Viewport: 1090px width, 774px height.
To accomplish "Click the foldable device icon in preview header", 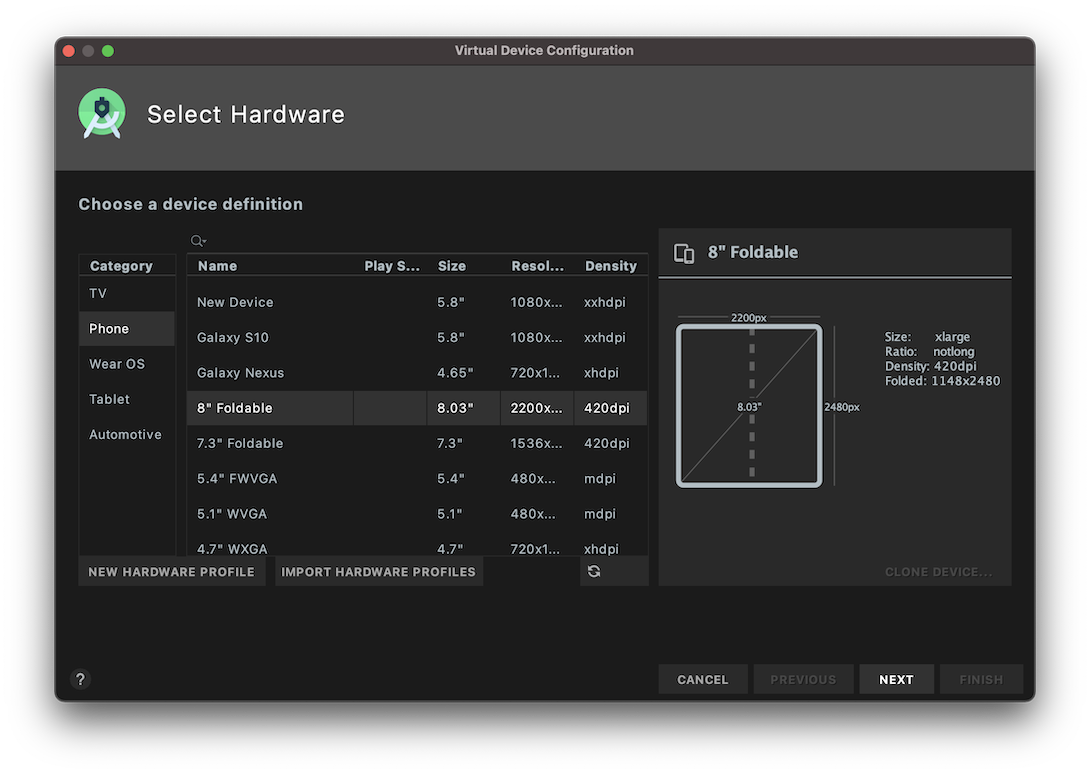I will point(684,253).
